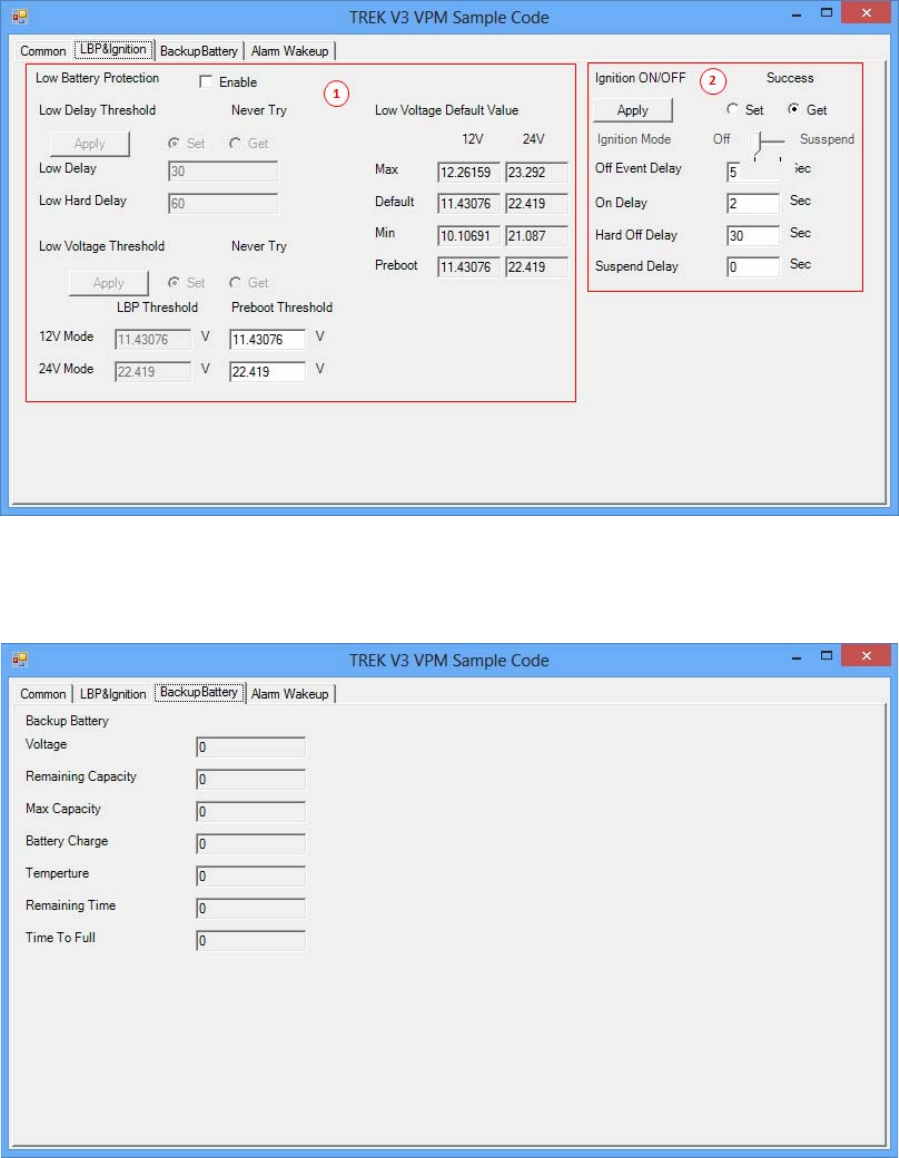899x1158 pixels.
Task: Minimize the bottom TREK V3 VPM window
Action: click(796, 657)
